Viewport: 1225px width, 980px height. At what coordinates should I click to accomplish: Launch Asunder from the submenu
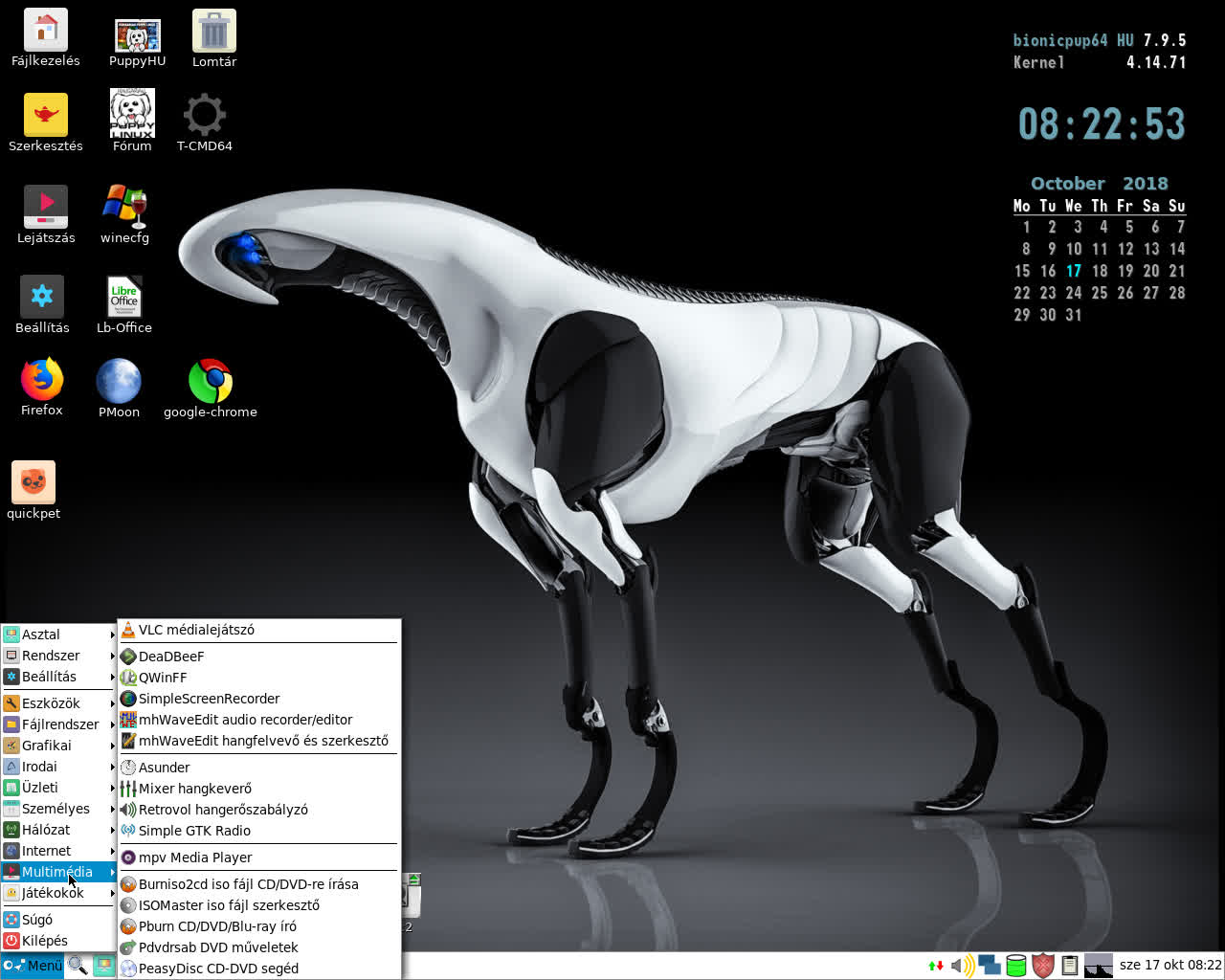[258, 768]
